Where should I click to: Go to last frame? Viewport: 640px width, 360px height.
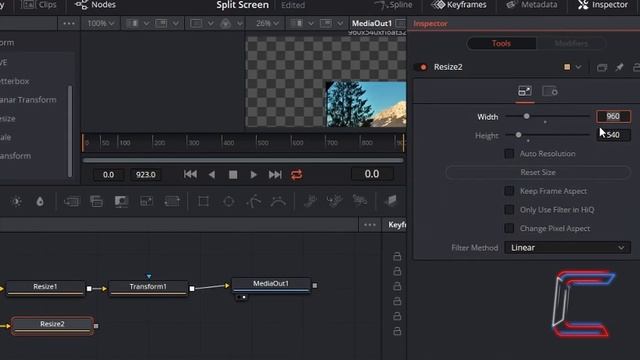[x=275, y=175]
